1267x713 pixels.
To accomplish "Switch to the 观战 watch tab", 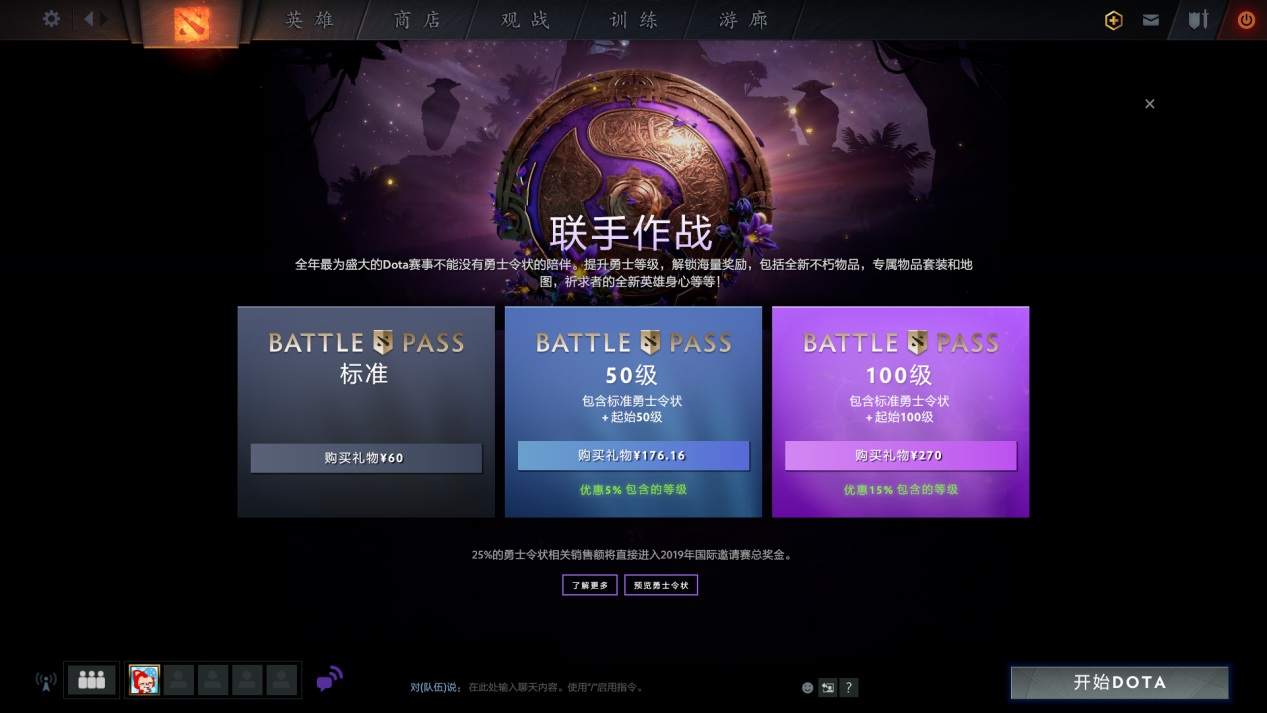I will (x=527, y=20).
